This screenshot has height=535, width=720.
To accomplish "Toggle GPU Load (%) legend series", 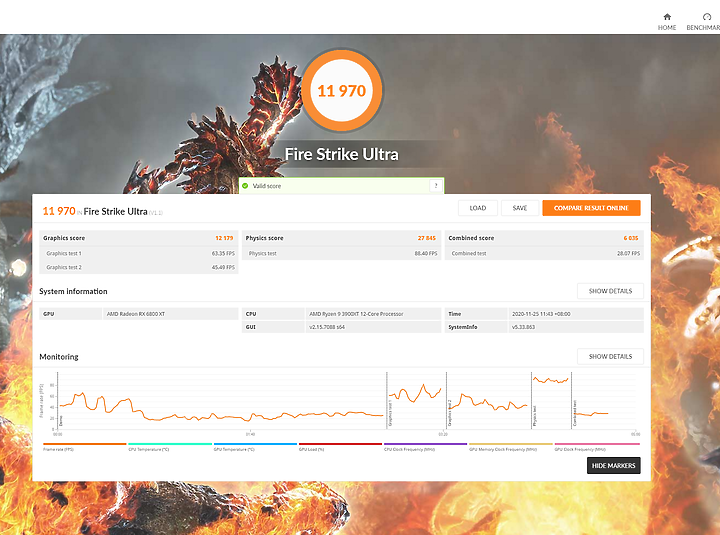I will tap(340, 447).
